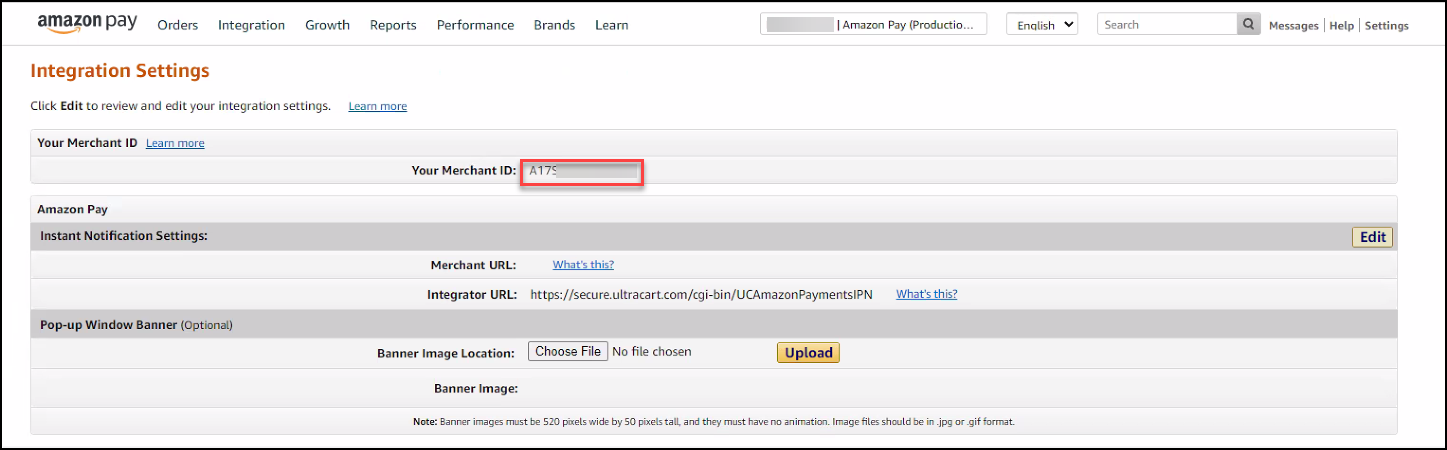Select the UltraCart Integrator URL text
Screen dimensions: 1447x450
point(701,295)
